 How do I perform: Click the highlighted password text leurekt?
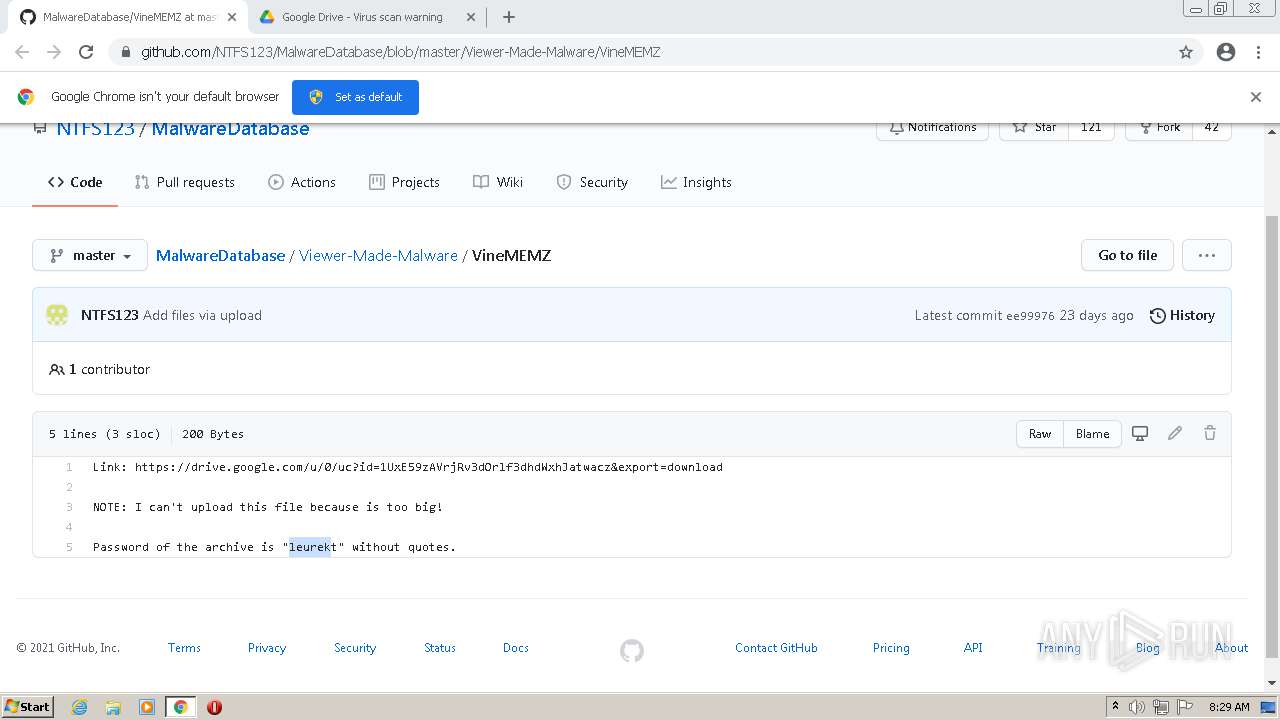pos(313,547)
